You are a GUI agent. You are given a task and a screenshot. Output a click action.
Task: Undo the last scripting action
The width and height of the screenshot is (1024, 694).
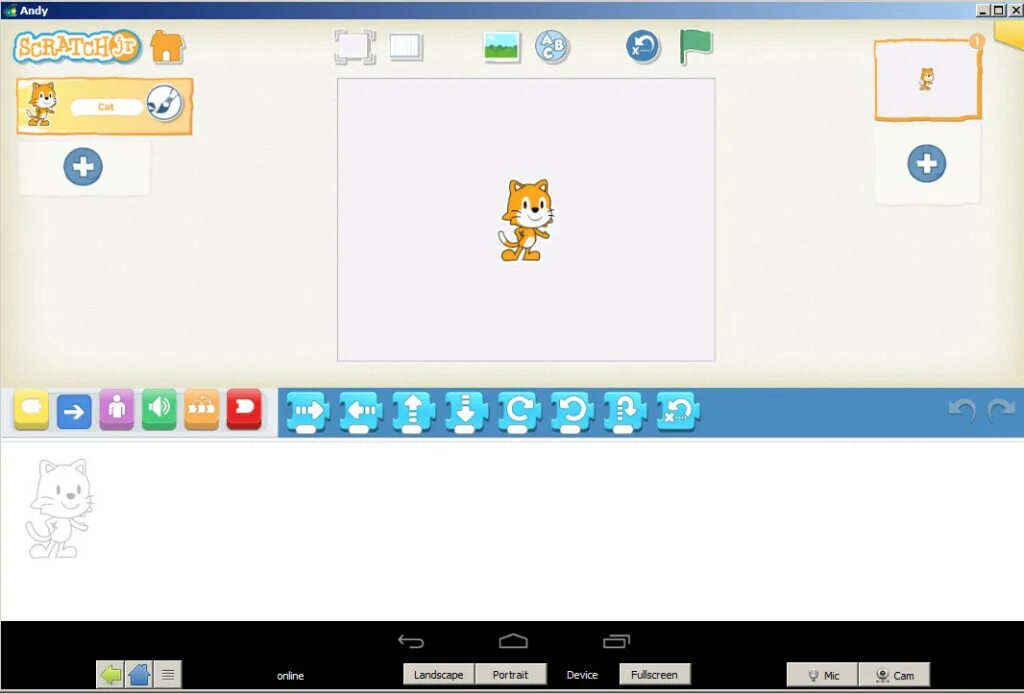[963, 410]
